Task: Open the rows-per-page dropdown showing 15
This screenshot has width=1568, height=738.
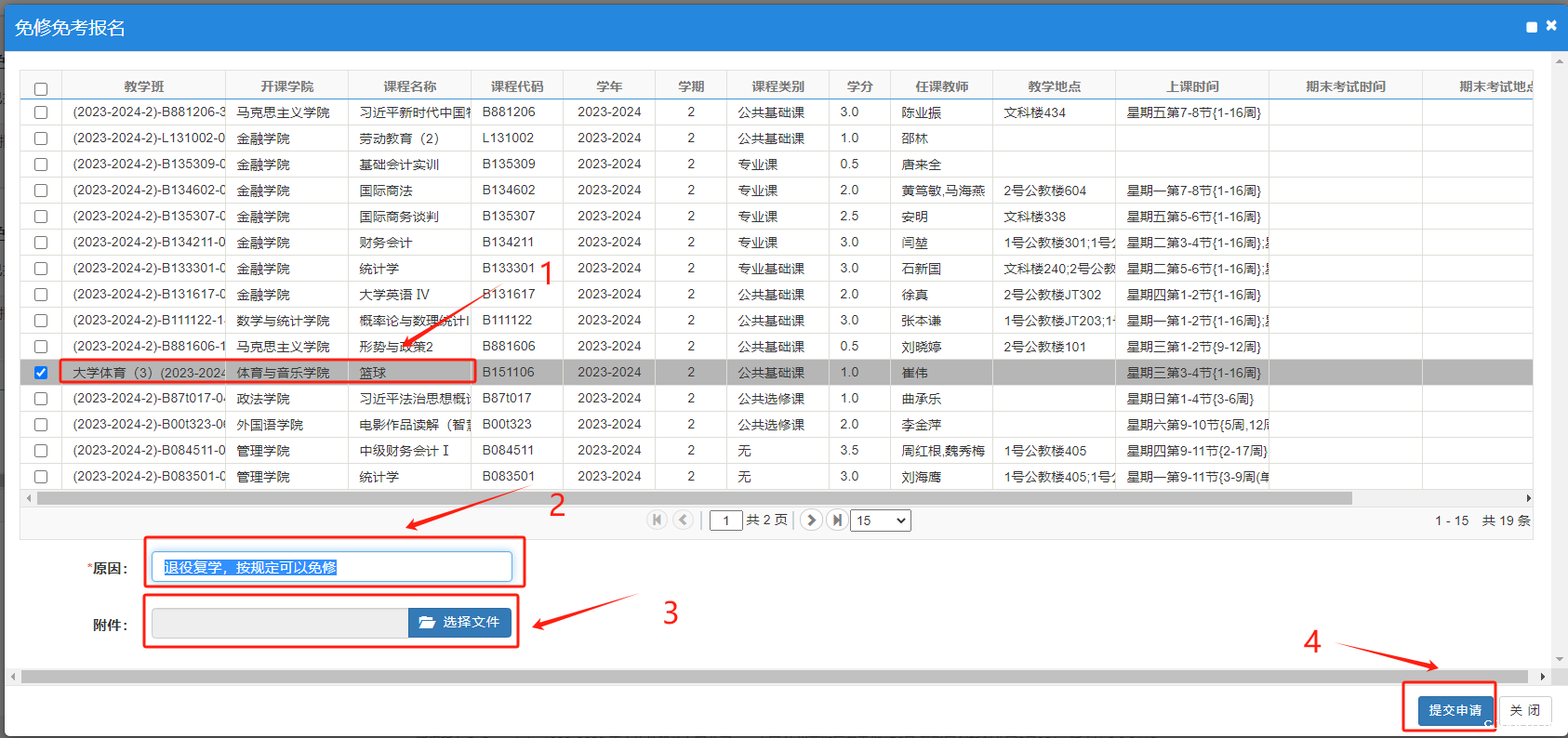Action: [x=881, y=521]
